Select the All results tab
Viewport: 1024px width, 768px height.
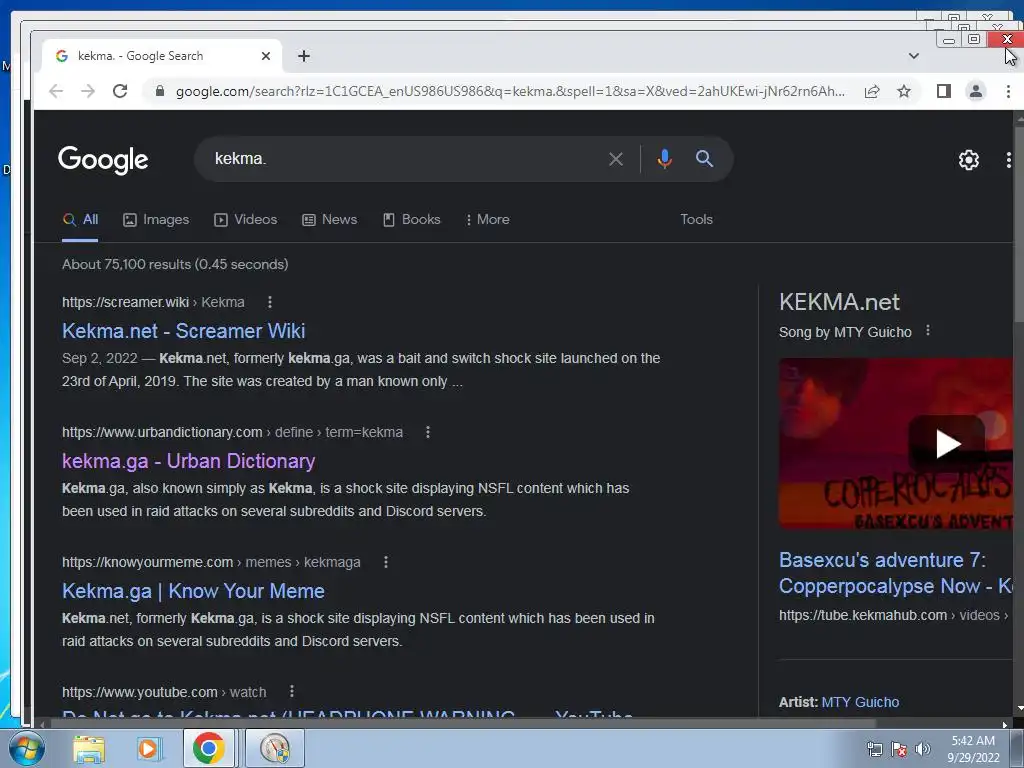tap(80, 220)
